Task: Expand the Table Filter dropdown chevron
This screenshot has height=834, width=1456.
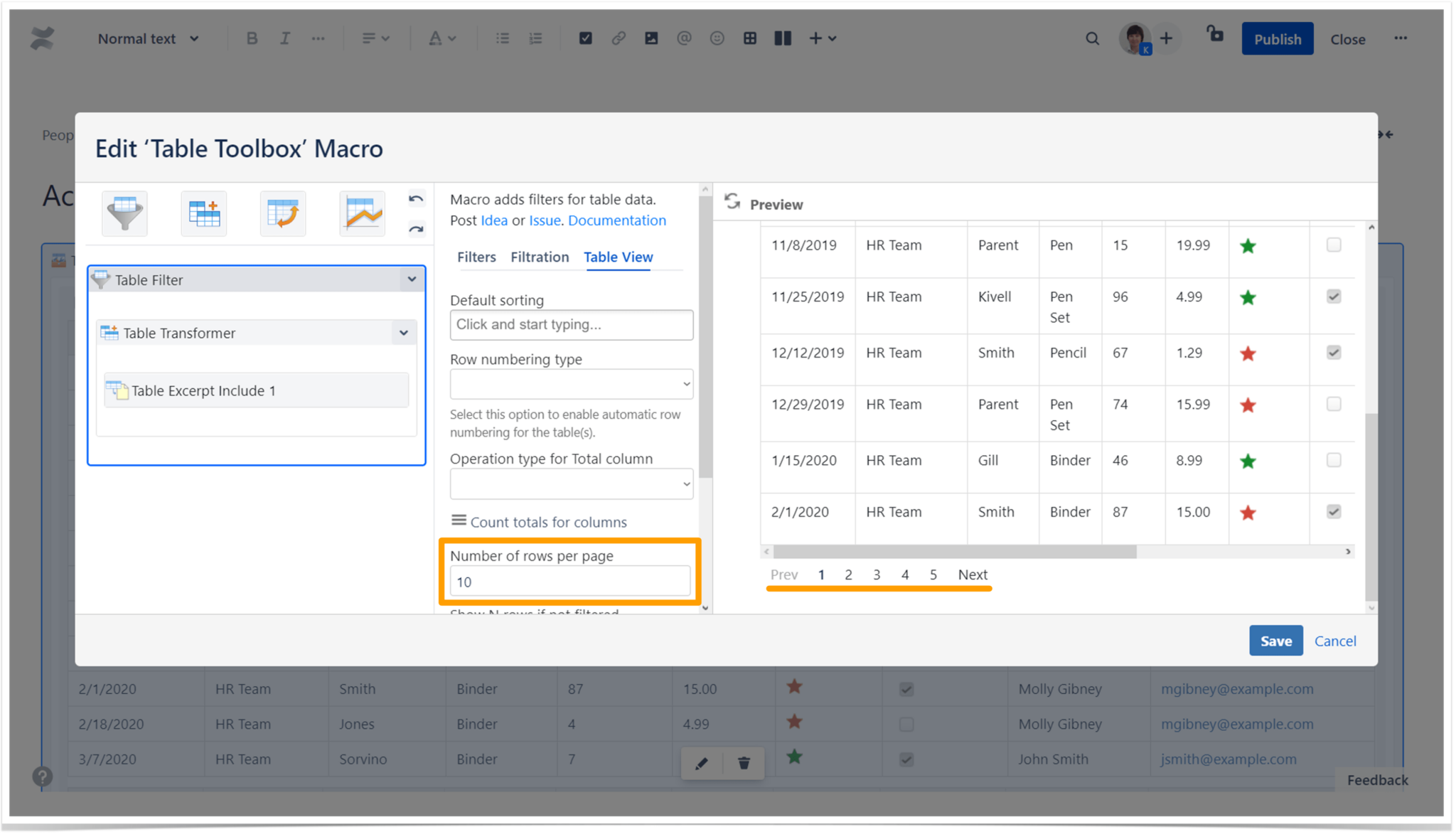Action: tap(412, 279)
